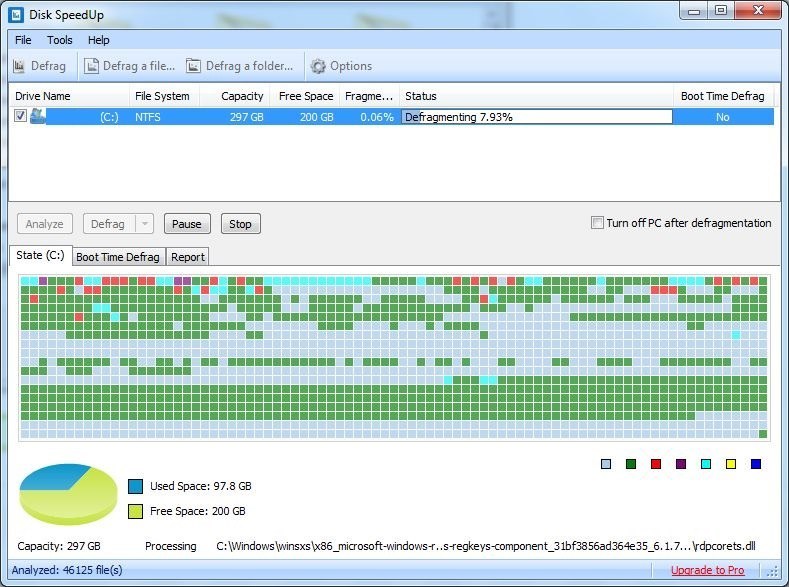Screen dimensions: 789x587
Task: Click the NTFS cell in drive row
Action: [147, 117]
